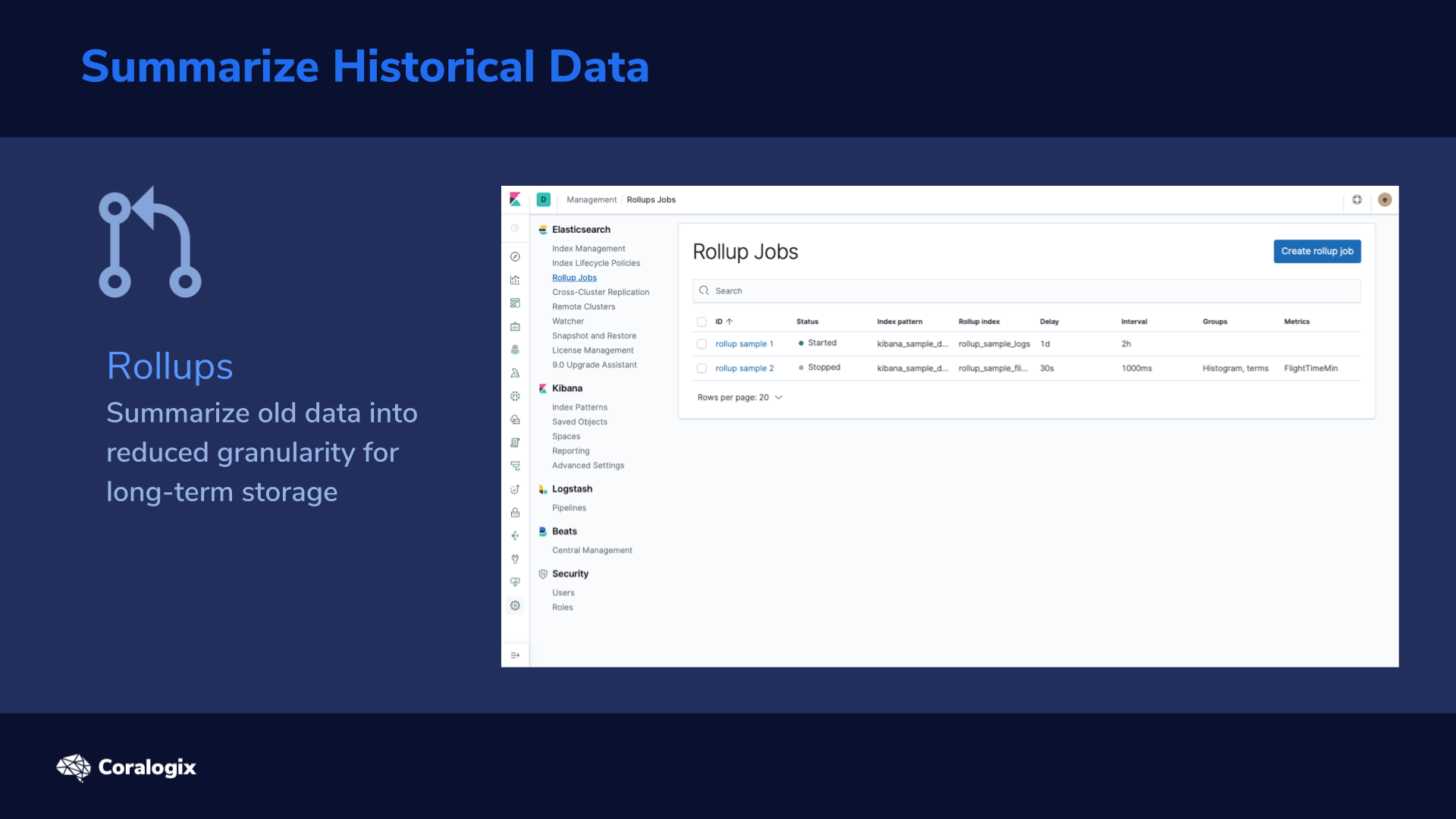Check the box for rollup sample 2
The height and width of the screenshot is (819, 1456).
(x=701, y=368)
